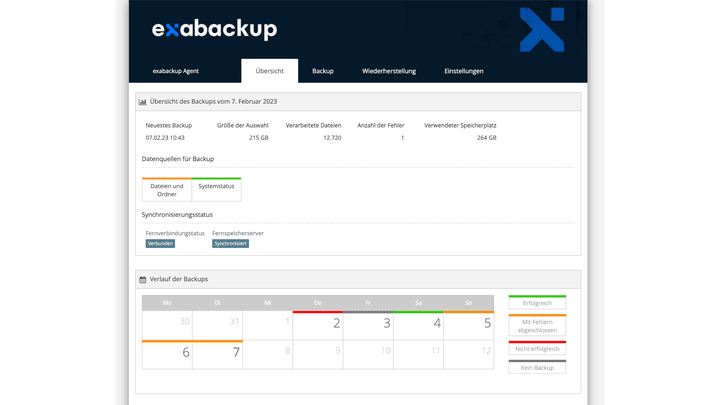Switch to the Backup tab
The width and height of the screenshot is (720, 405).
tap(322, 71)
